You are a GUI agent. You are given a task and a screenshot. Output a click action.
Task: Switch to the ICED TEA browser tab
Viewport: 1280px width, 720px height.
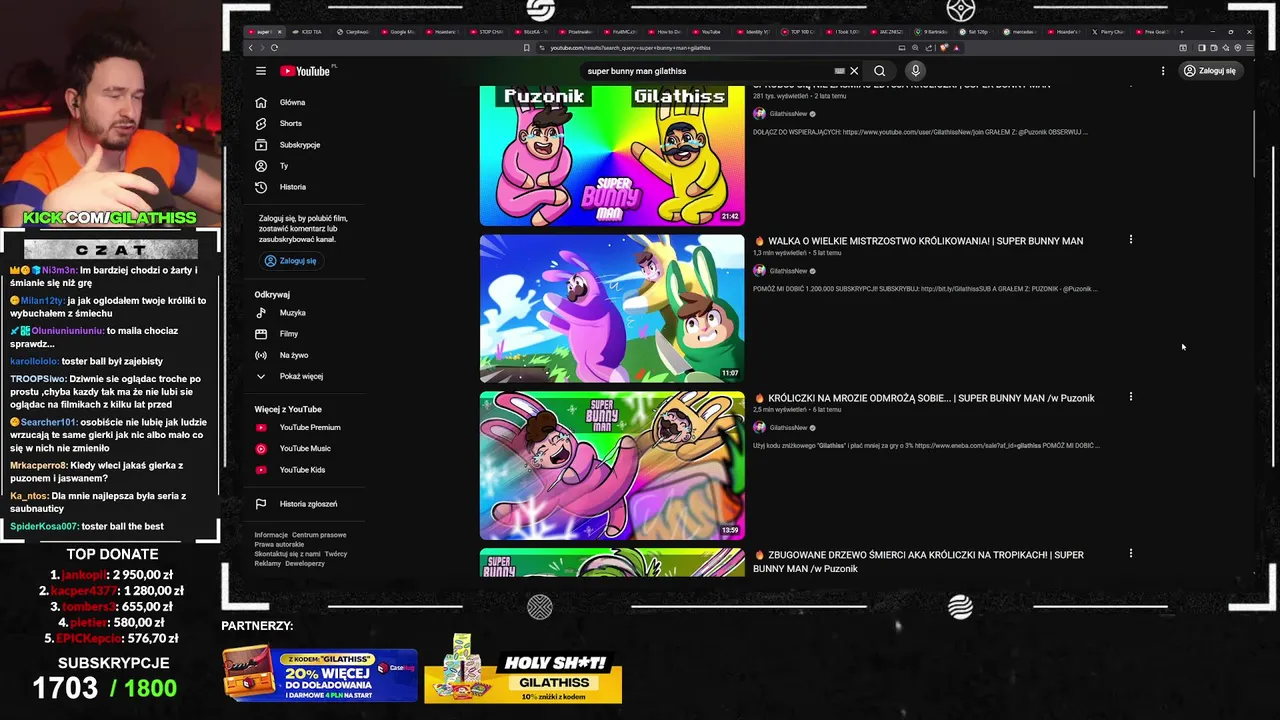click(x=308, y=32)
